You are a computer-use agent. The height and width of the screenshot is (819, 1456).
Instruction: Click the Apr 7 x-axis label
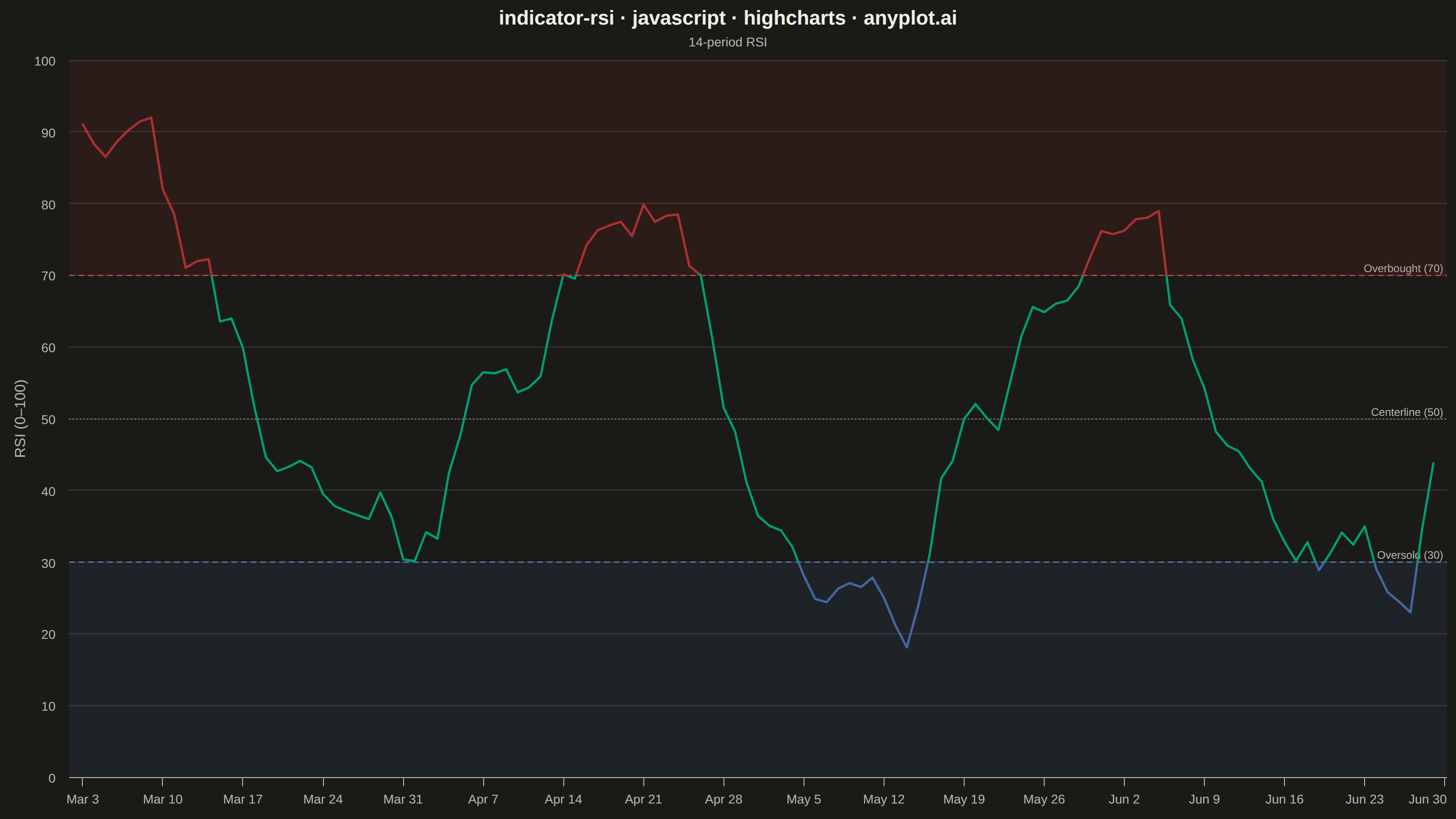(x=483, y=799)
